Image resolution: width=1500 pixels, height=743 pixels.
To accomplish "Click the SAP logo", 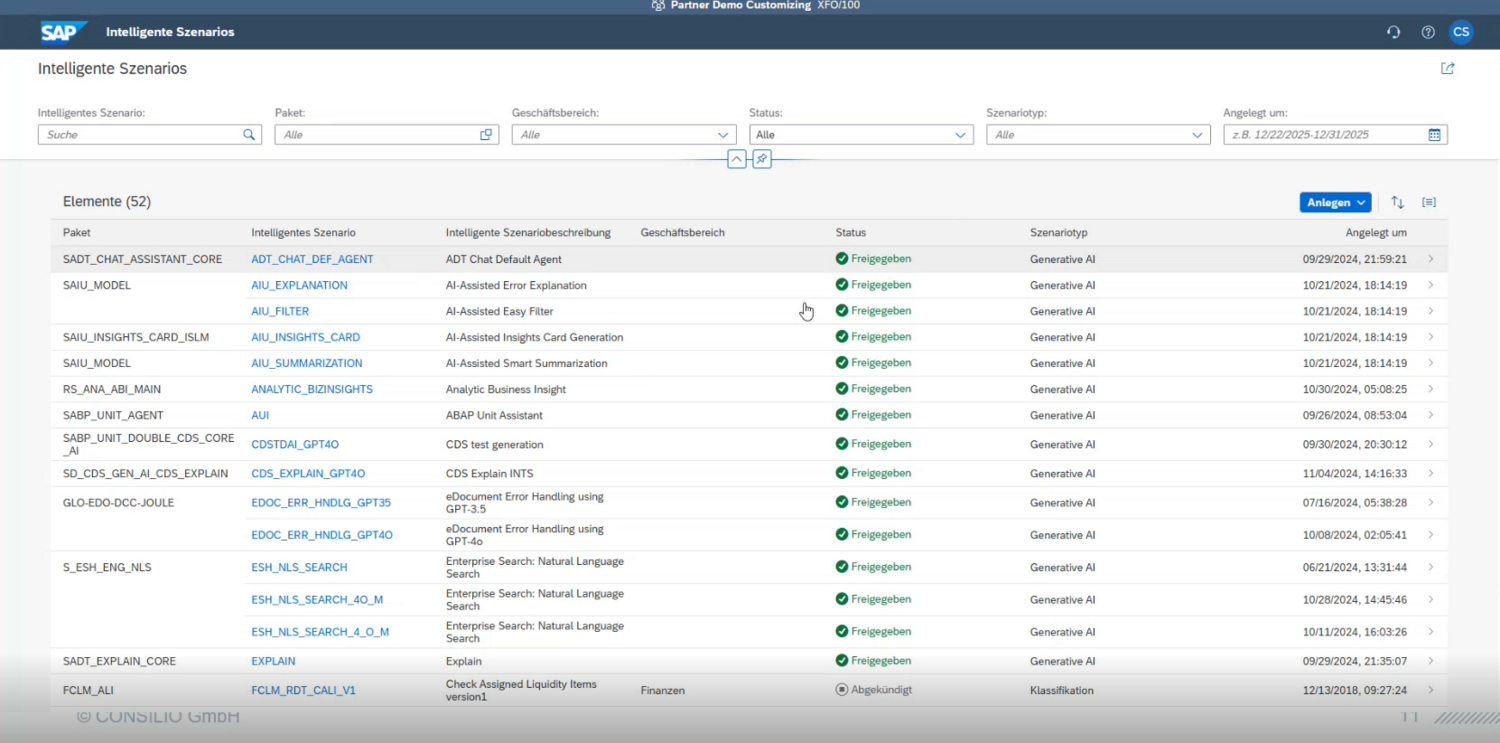I will pyautogui.click(x=64, y=32).
